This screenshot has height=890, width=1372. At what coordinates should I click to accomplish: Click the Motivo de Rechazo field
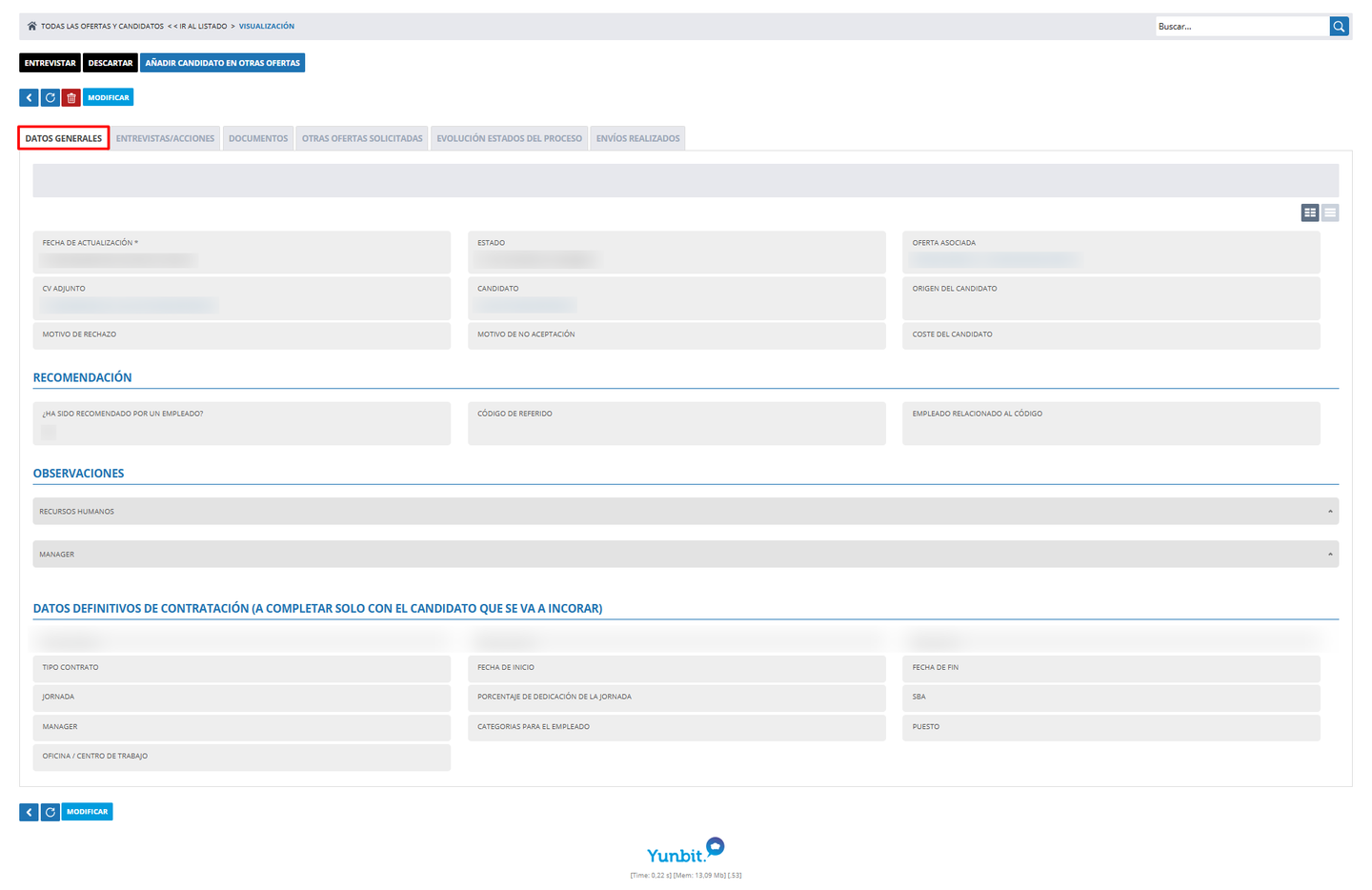pos(242,335)
